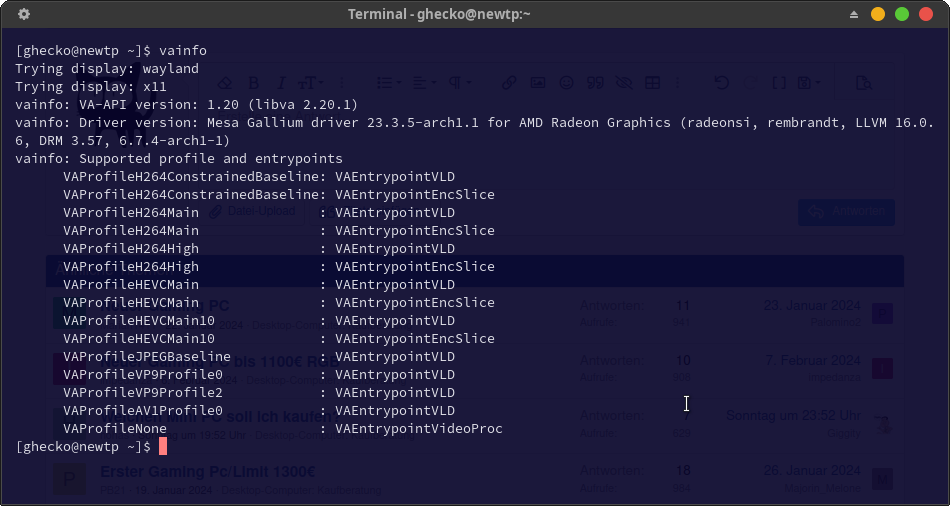Viewport: 950px width, 506px height.
Task: Click the preview icon in the forum editor behind
Action: tap(864, 83)
